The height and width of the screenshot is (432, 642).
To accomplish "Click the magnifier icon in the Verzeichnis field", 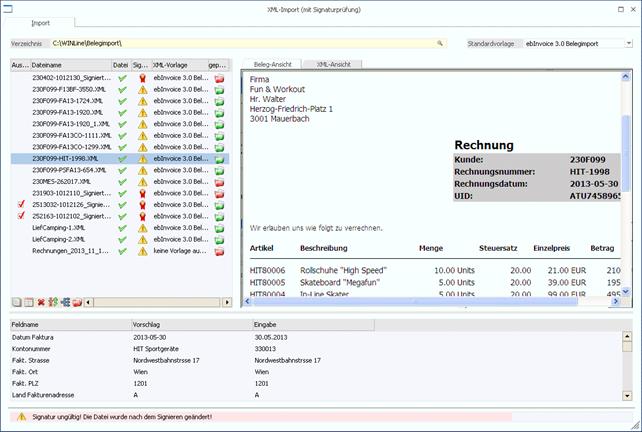I will pyautogui.click(x=439, y=44).
